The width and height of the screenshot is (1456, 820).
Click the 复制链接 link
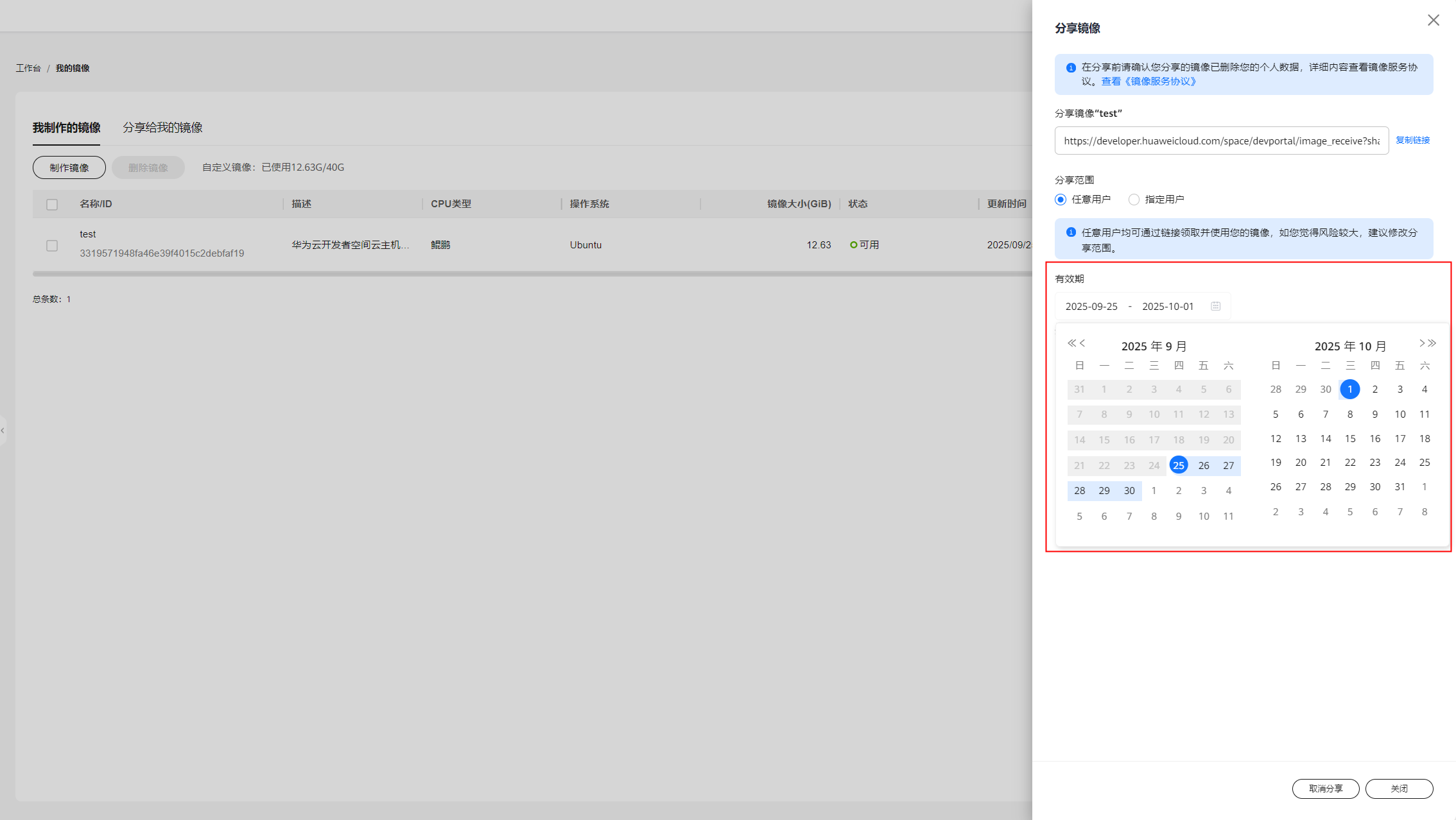(x=1412, y=140)
